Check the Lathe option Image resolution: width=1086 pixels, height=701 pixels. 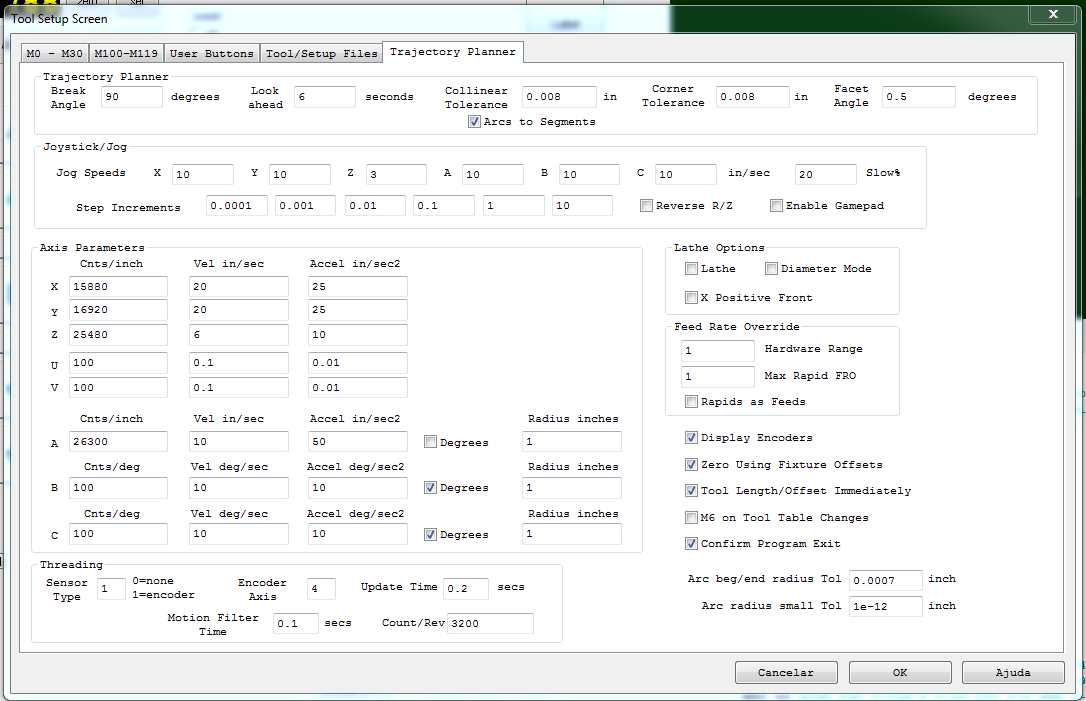tap(692, 269)
